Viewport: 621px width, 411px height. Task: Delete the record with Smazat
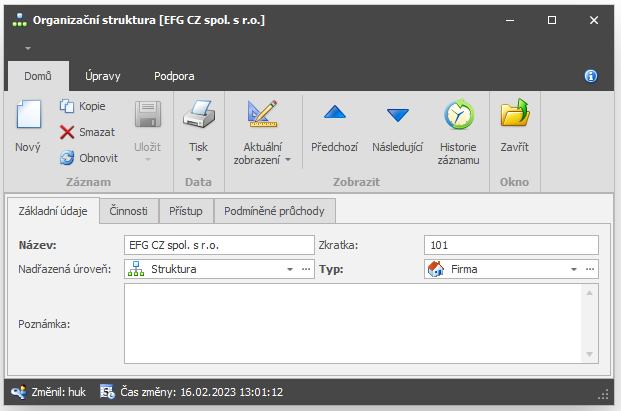click(88, 132)
